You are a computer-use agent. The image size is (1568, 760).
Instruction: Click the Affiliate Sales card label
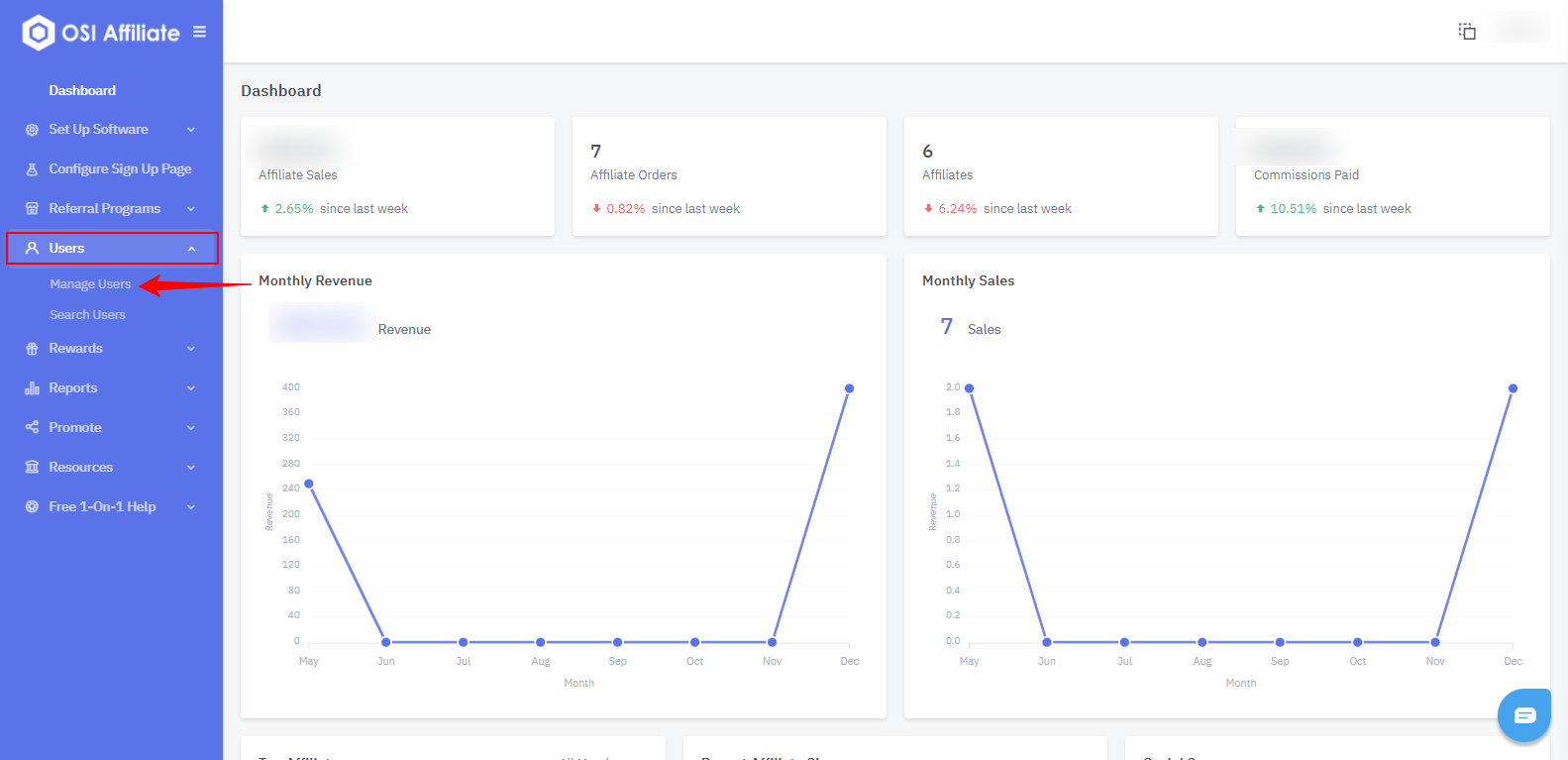pos(298,175)
